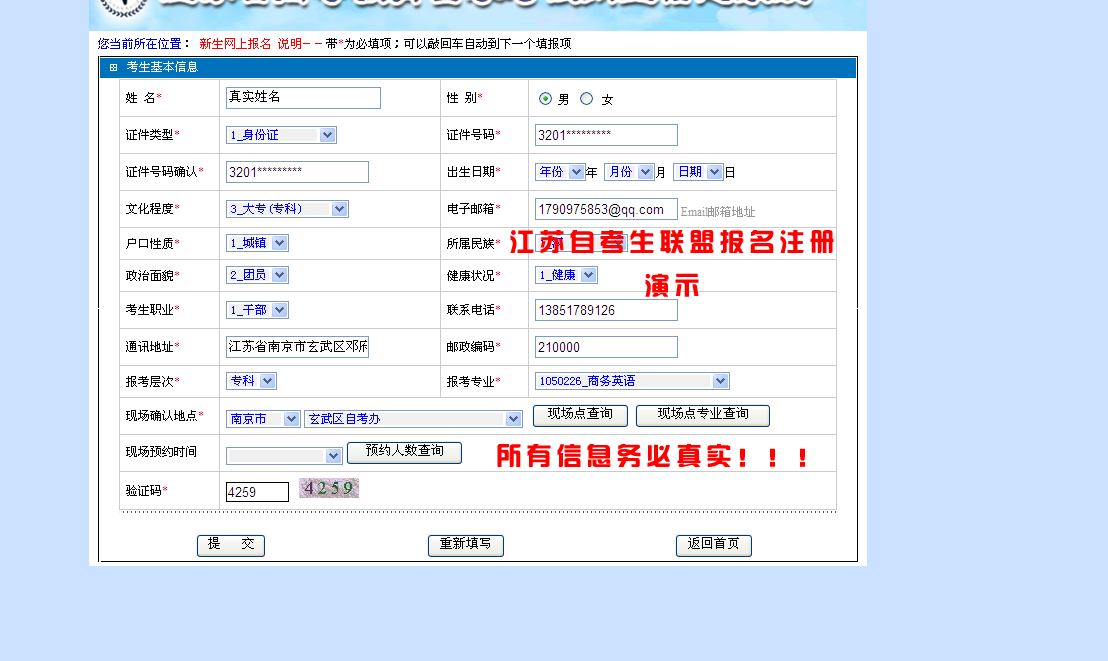Open the 月份 birth month dropdown
The width and height of the screenshot is (1108, 661).
pyautogui.click(x=629, y=172)
